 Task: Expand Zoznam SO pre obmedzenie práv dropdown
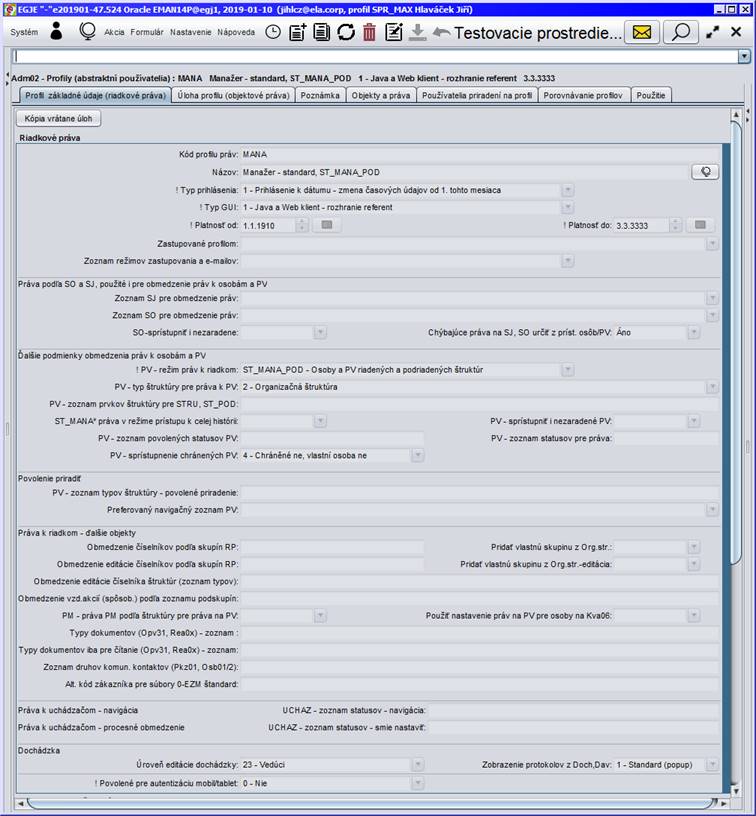click(712, 315)
